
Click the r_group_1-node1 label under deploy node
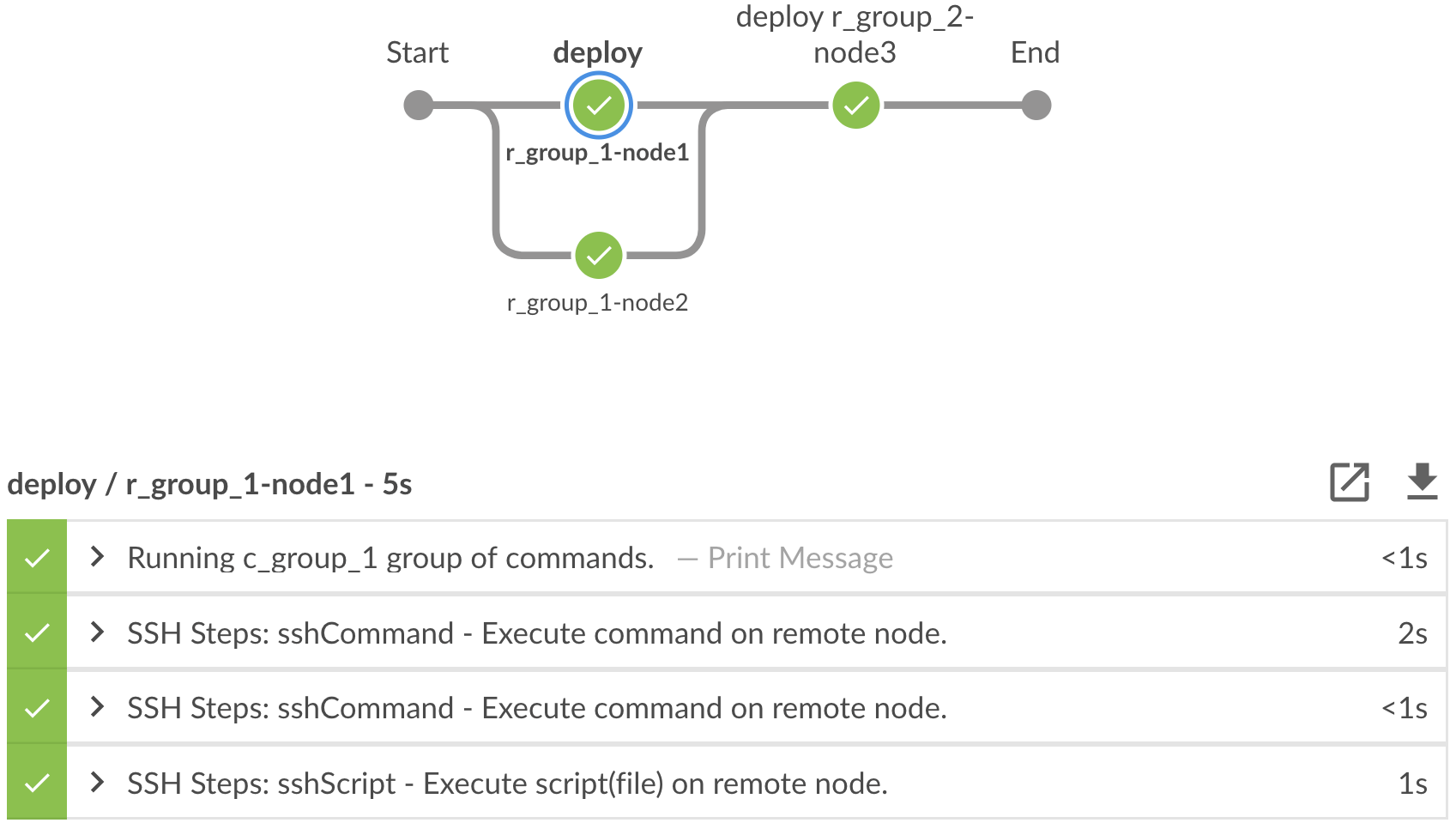coord(598,154)
